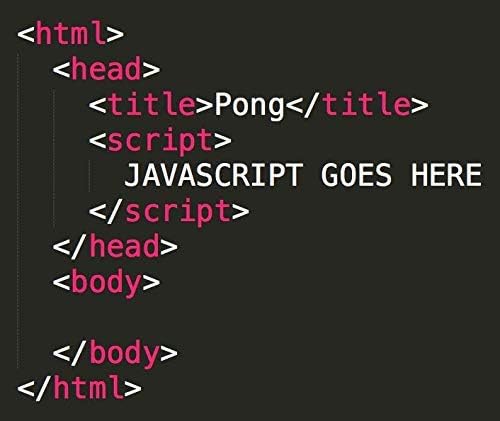Screen dimensions: 500x421
Task: Click the indent guide beside JAVASCRIPT line
Action: click(x=89, y=175)
